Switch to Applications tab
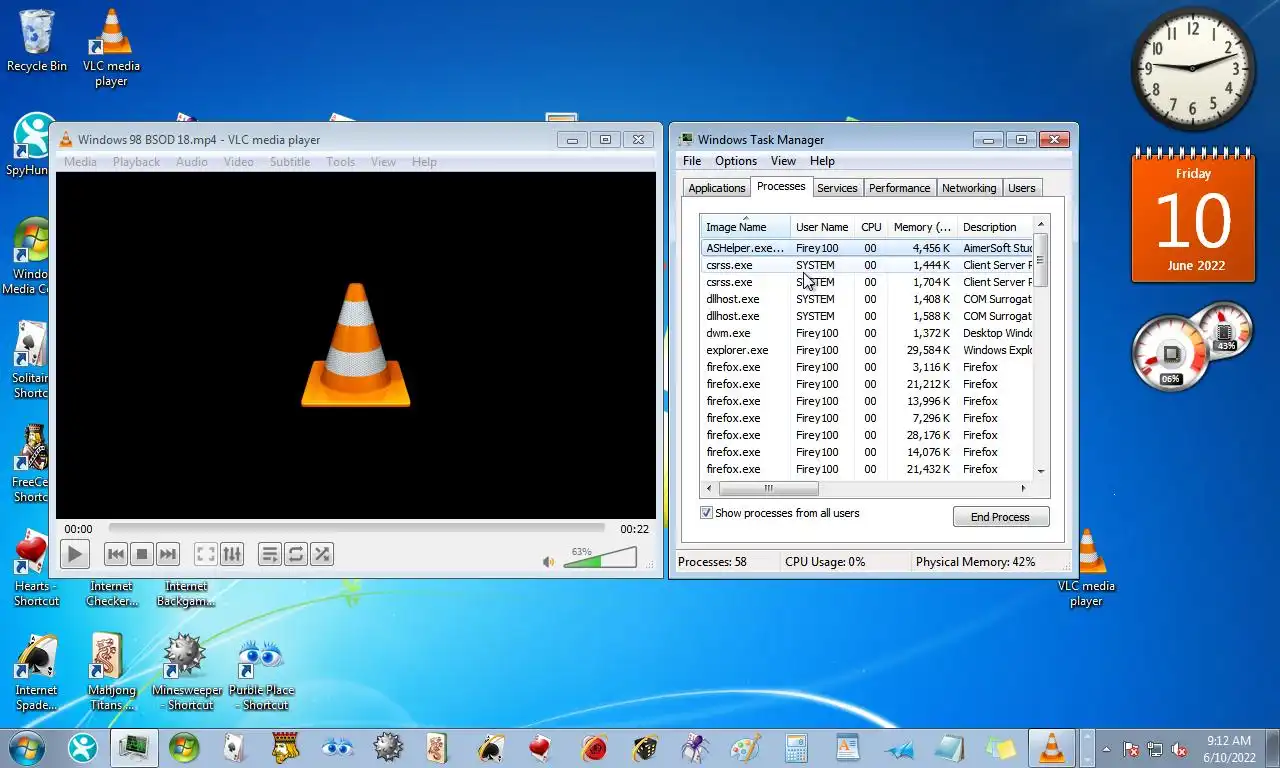The height and width of the screenshot is (768, 1280). tap(717, 188)
